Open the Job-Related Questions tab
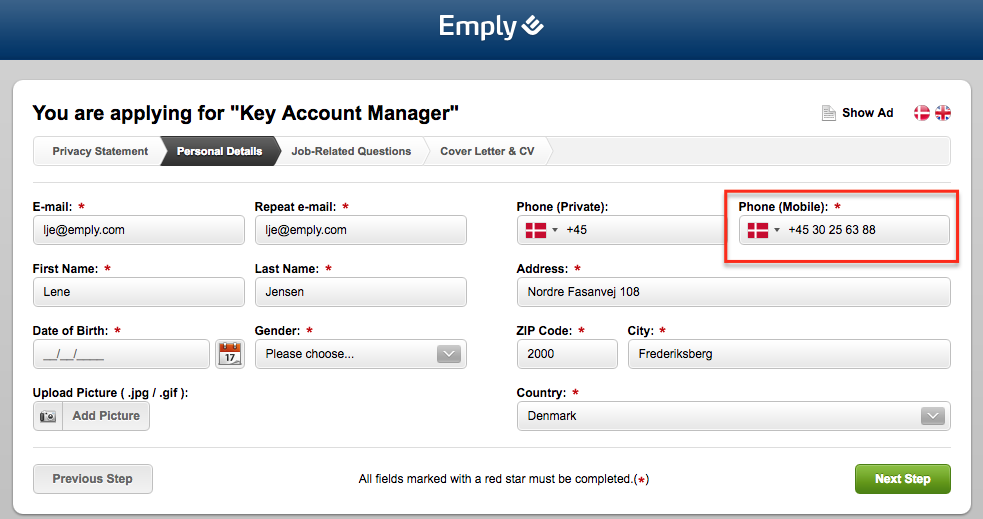 click(351, 151)
